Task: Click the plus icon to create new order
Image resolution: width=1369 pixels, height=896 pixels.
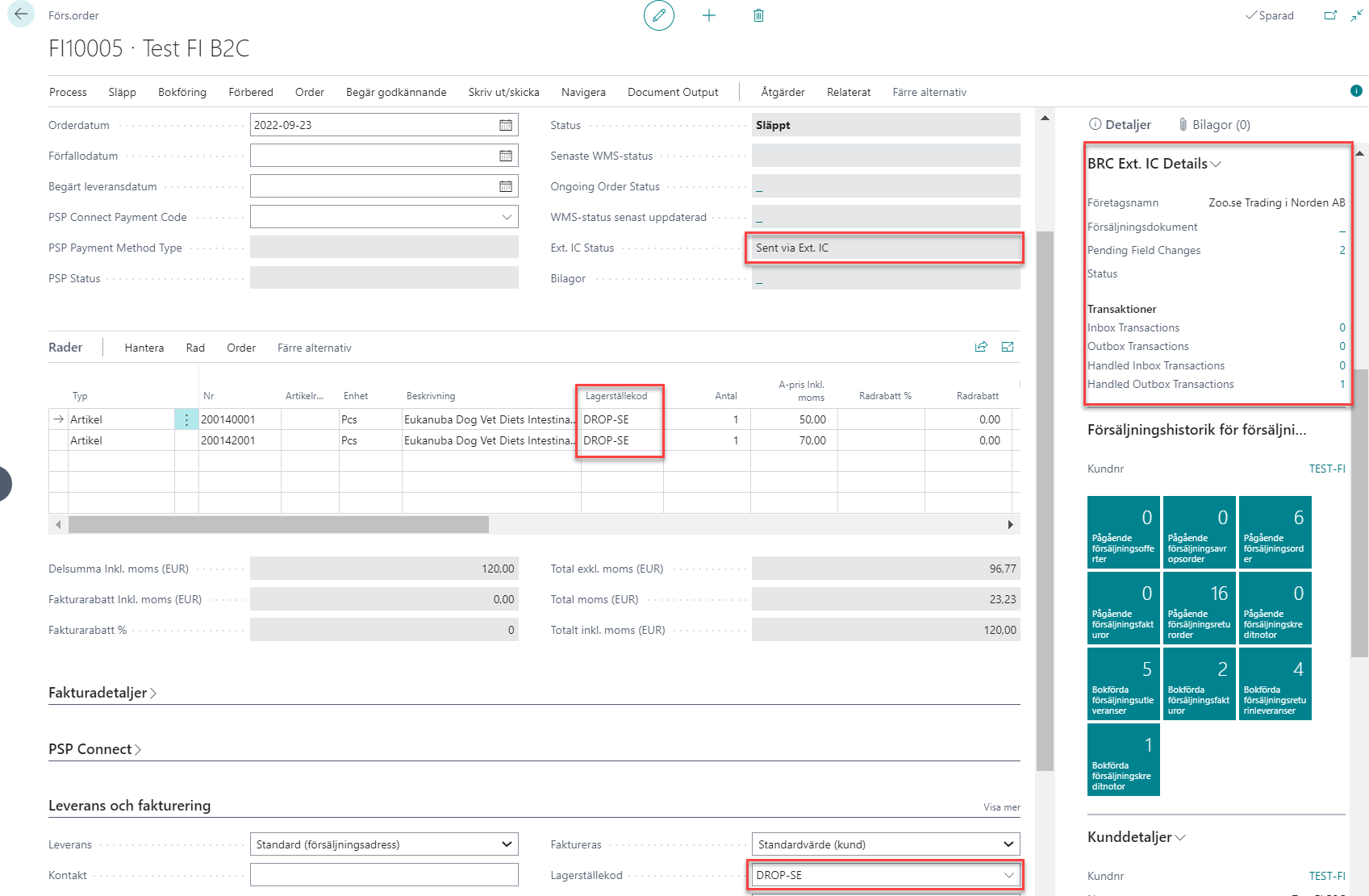Action: pos(709,15)
